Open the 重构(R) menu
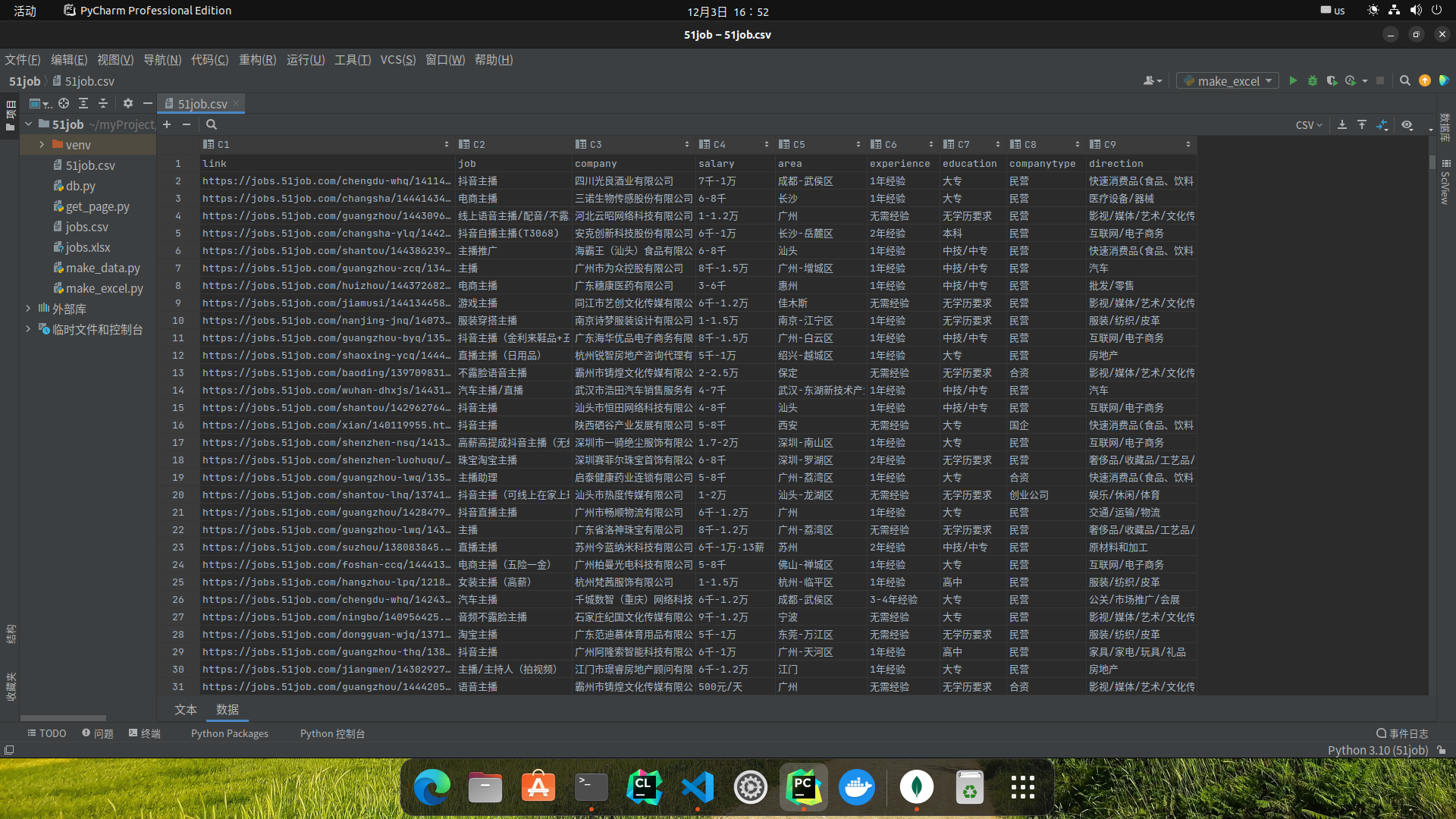This screenshot has height=819, width=1456. click(257, 59)
